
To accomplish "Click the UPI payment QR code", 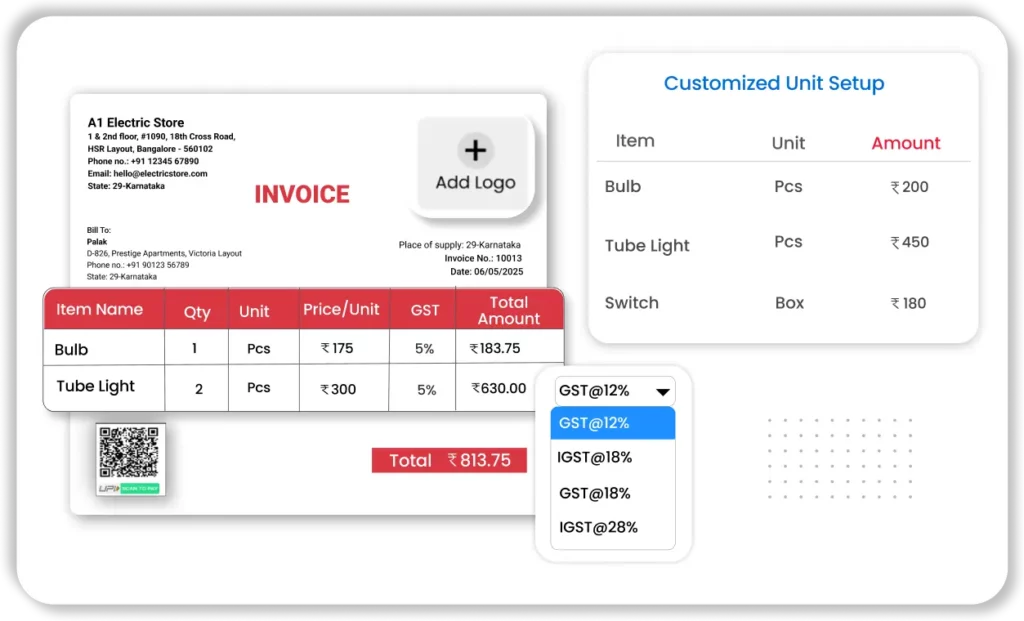I will (x=130, y=452).
